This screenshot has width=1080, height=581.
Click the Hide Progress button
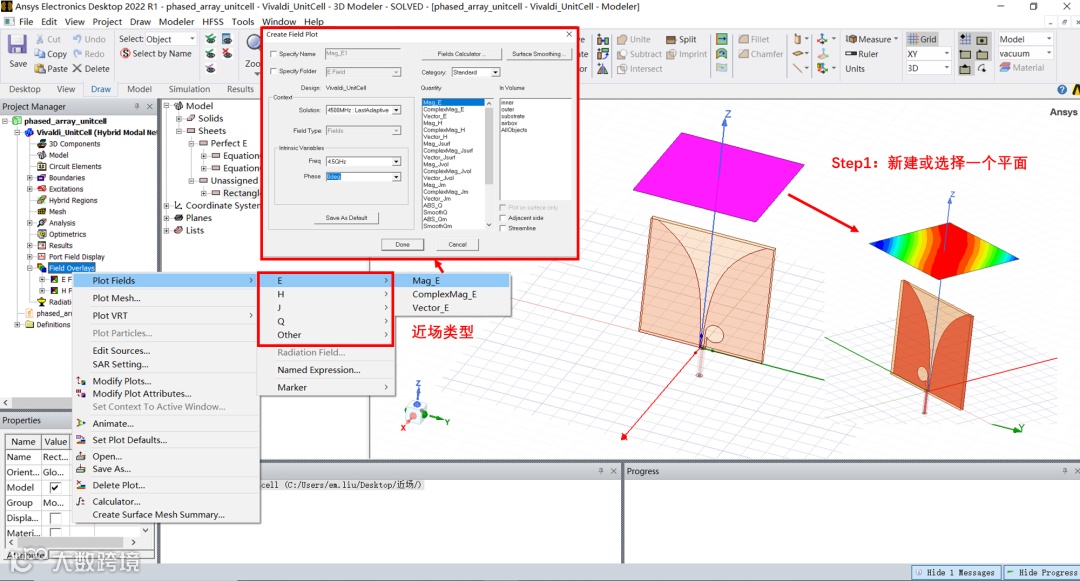1041,572
